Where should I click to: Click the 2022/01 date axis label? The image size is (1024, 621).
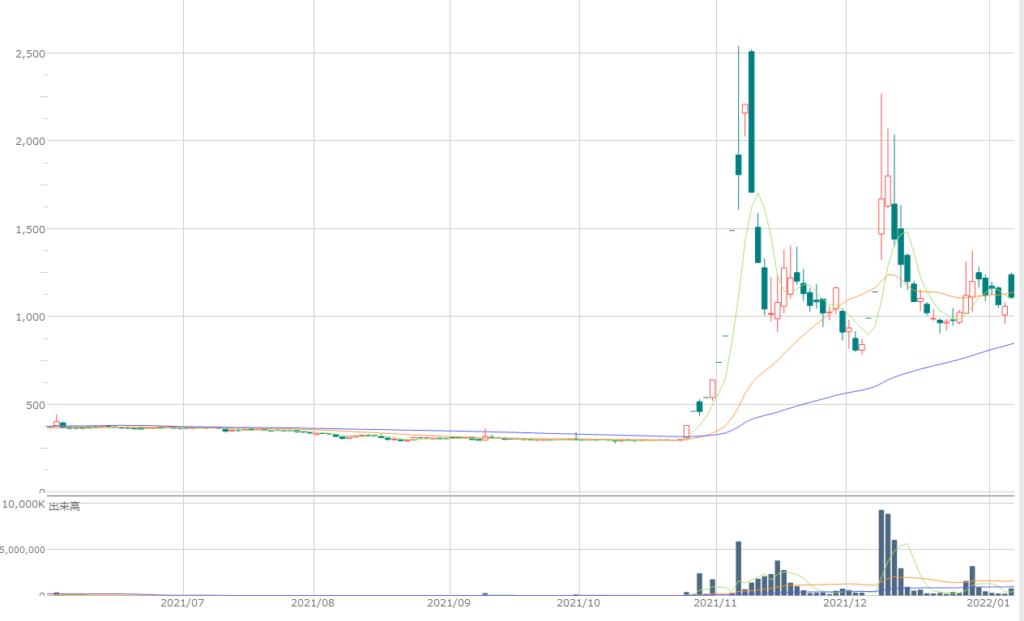(x=988, y=602)
